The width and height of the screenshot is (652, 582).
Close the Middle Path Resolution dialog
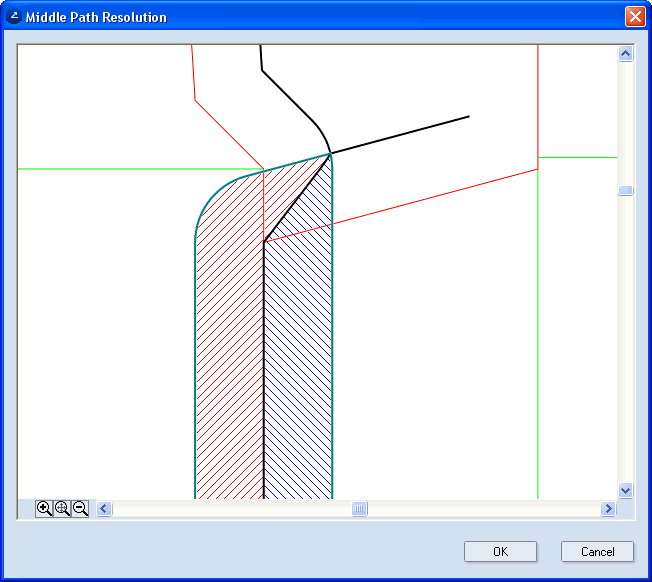[x=635, y=17]
